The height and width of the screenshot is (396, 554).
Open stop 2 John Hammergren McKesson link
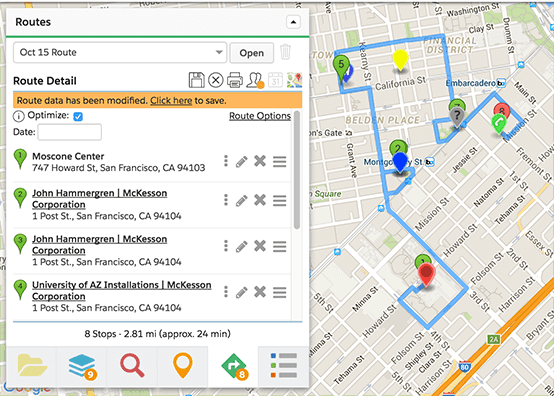(99, 199)
